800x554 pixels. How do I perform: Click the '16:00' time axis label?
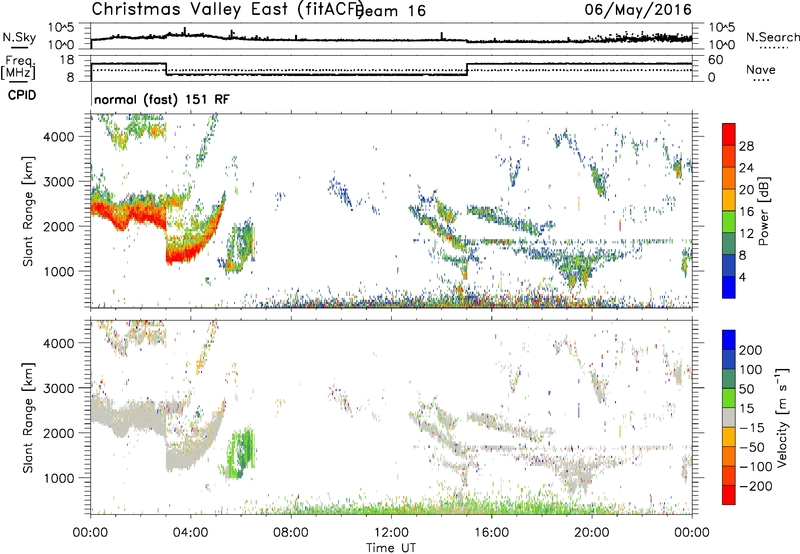pyautogui.click(x=491, y=533)
